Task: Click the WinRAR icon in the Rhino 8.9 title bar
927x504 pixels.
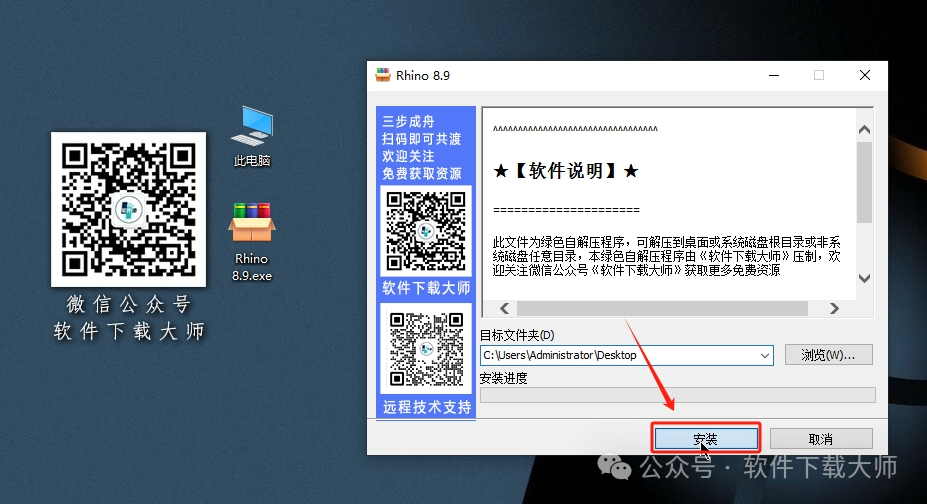Action: tap(383, 75)
